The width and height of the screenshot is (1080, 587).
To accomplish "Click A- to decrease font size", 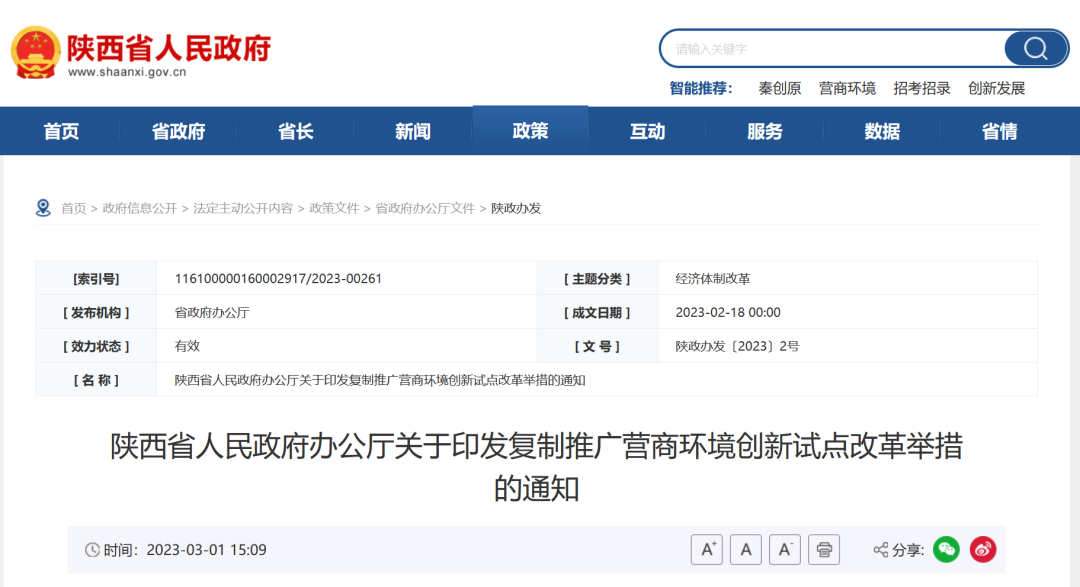I will tap(785, 549).
